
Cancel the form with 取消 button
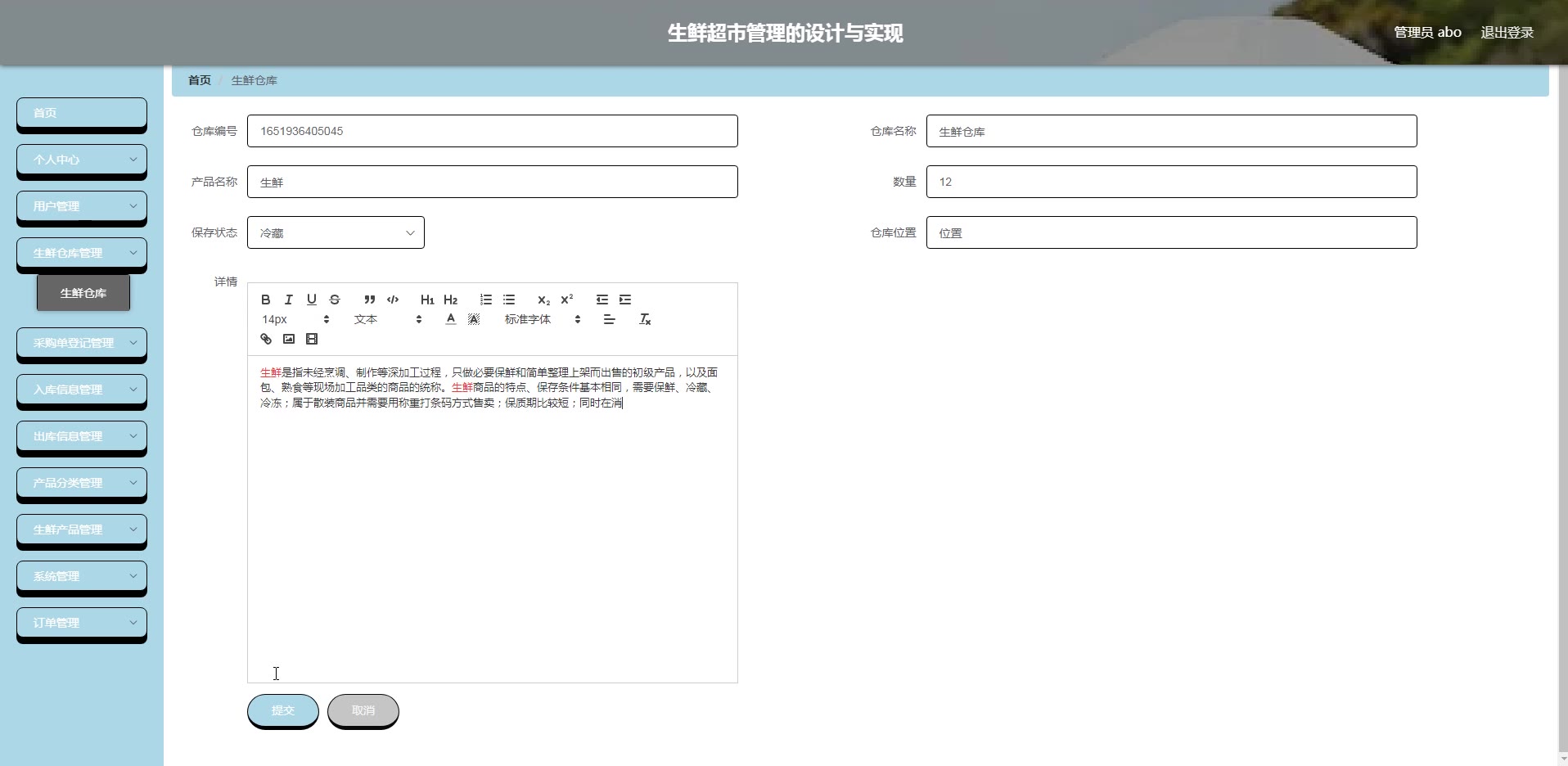tap(363, 710)
